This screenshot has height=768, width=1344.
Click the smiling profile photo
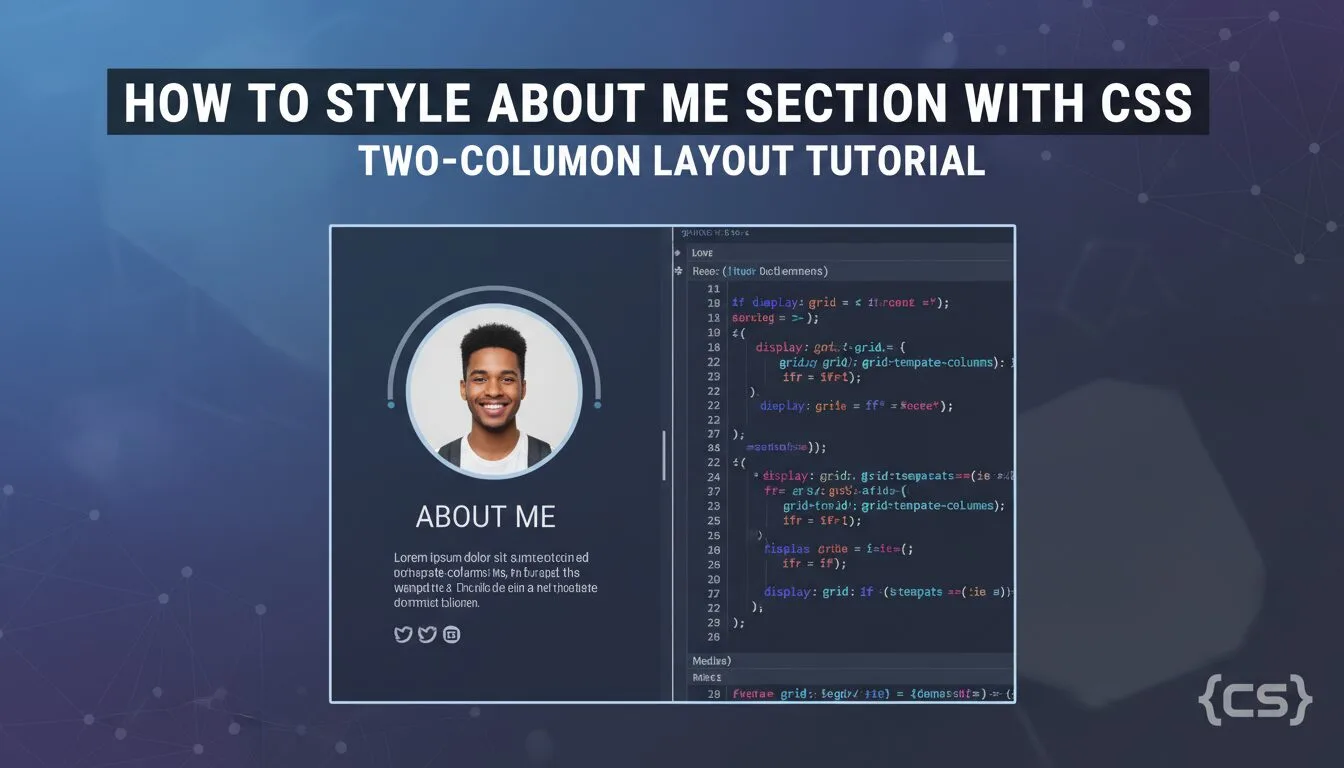point(494,391)
